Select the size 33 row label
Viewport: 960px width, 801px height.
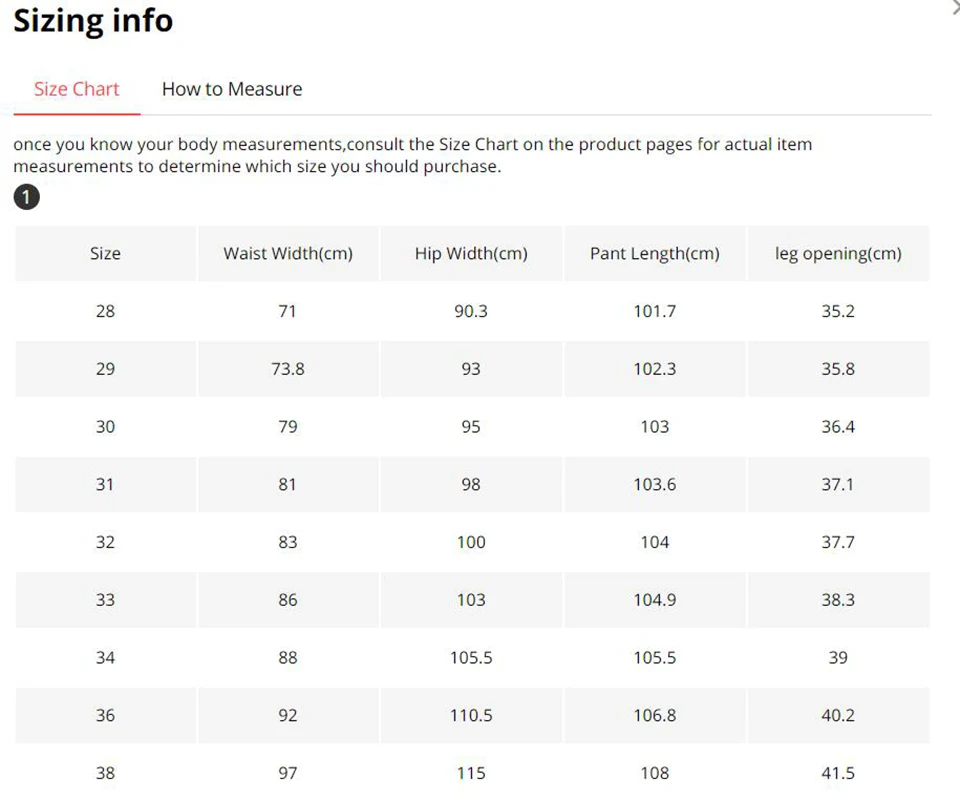105,600
